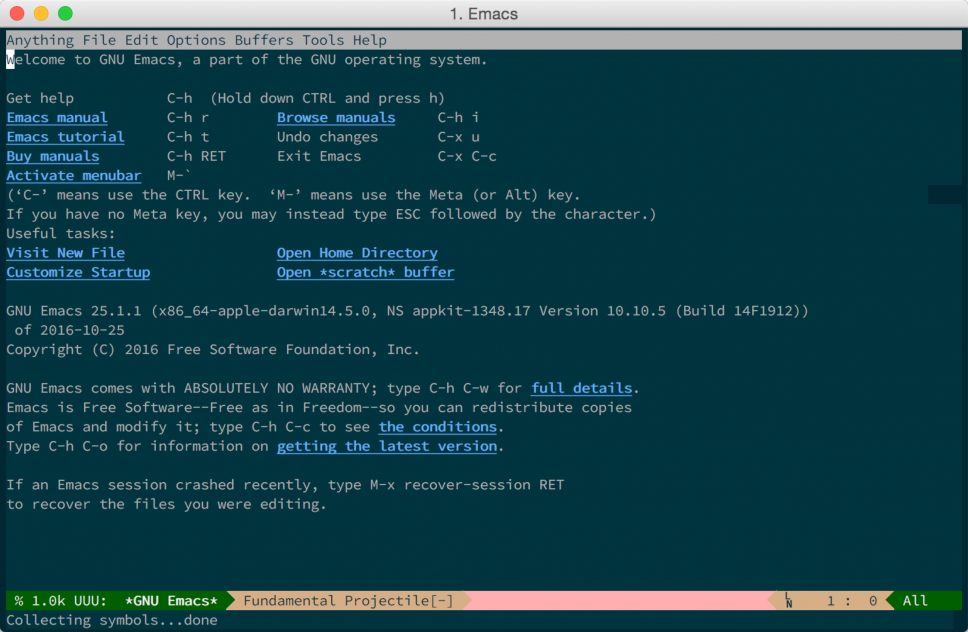
Task: Click the Collecting symbols...done message
Action: click(x=112, y=620)
